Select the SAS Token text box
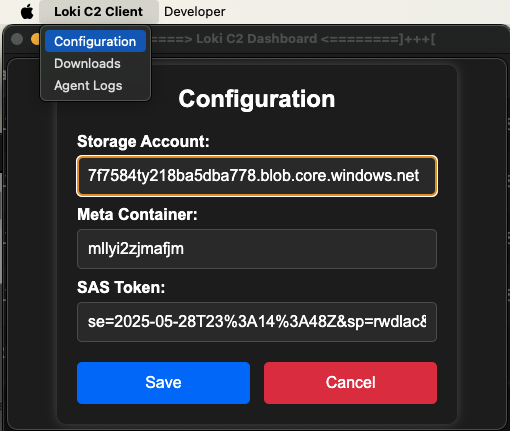Screen dimensions: 510x431 pyautogui.click(x=257, y=322)
